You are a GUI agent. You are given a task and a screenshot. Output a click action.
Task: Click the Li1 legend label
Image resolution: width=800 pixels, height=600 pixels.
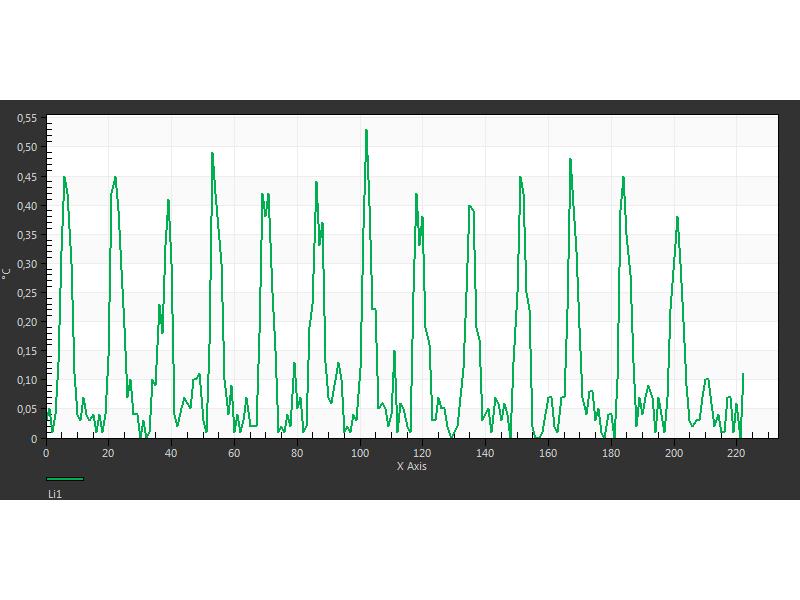coord(55,494)
